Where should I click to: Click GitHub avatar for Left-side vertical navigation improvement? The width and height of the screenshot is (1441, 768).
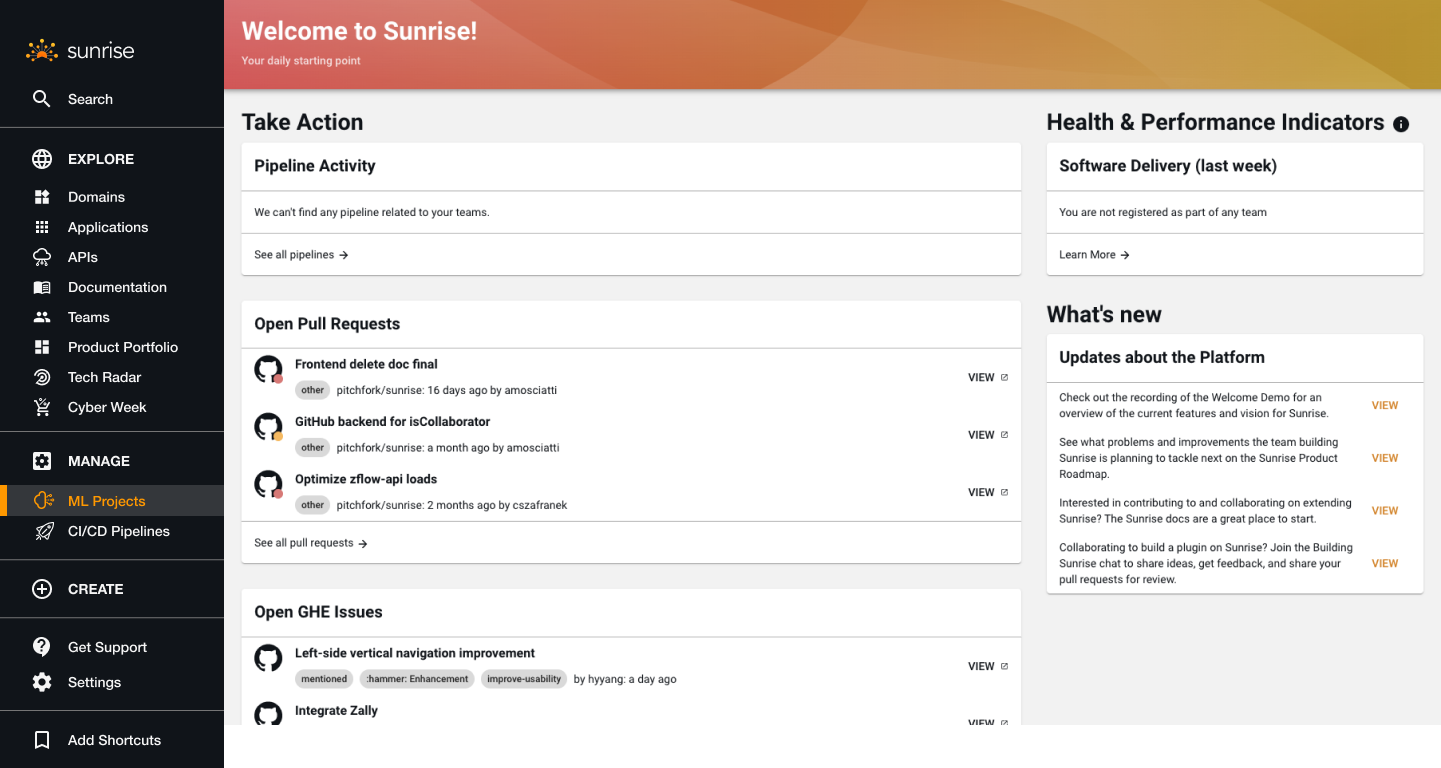point(268,658)
